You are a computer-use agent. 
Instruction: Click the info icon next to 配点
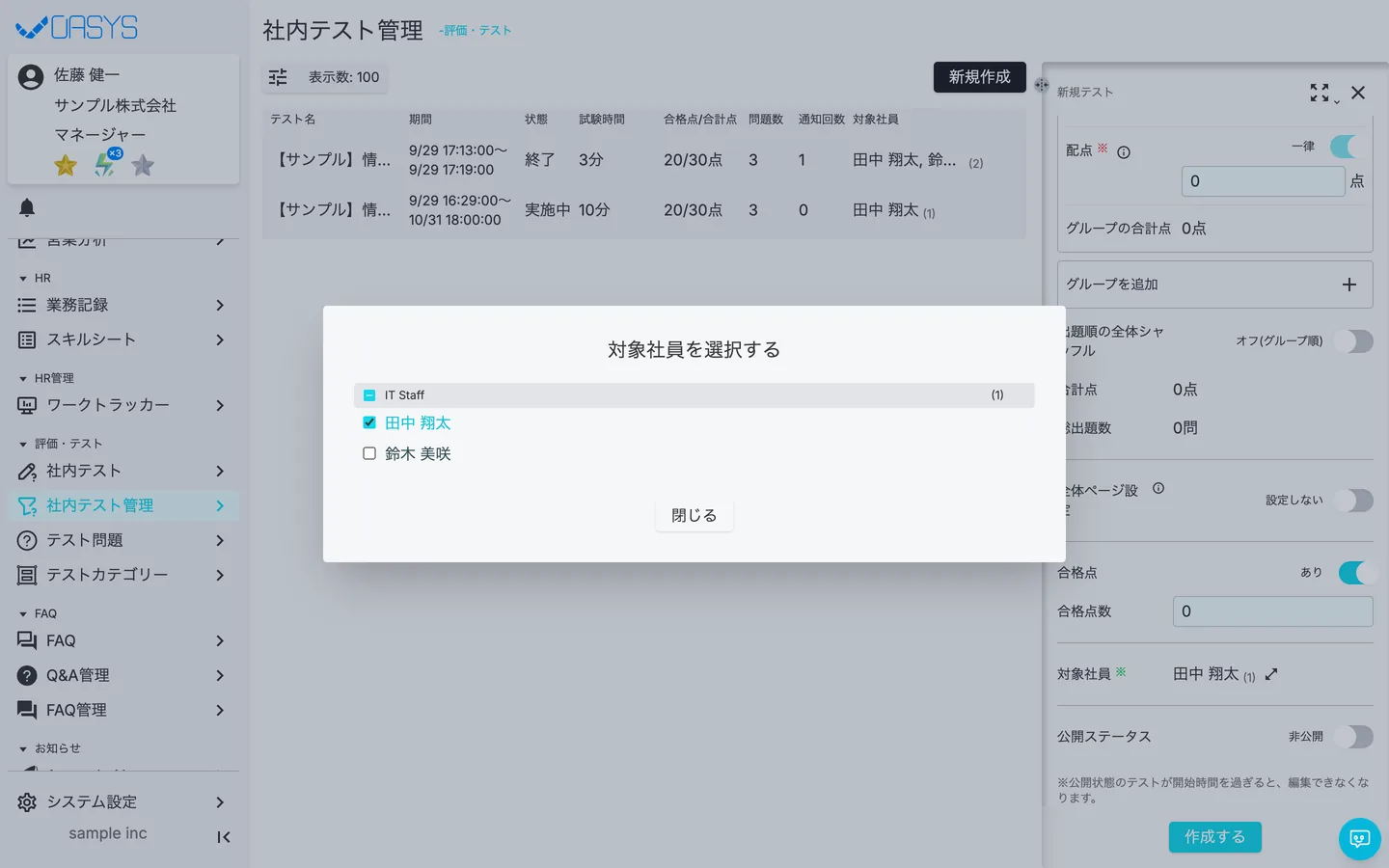(1124, 152)
